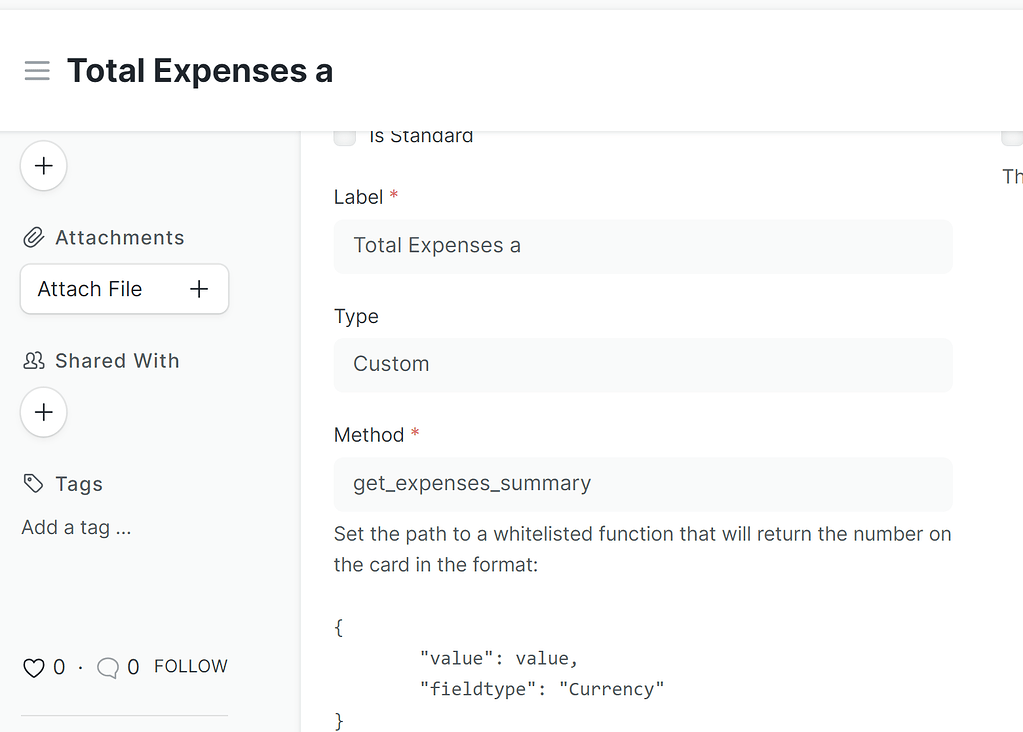Click the Attachments paperclip icon

(x=32, y=237)
